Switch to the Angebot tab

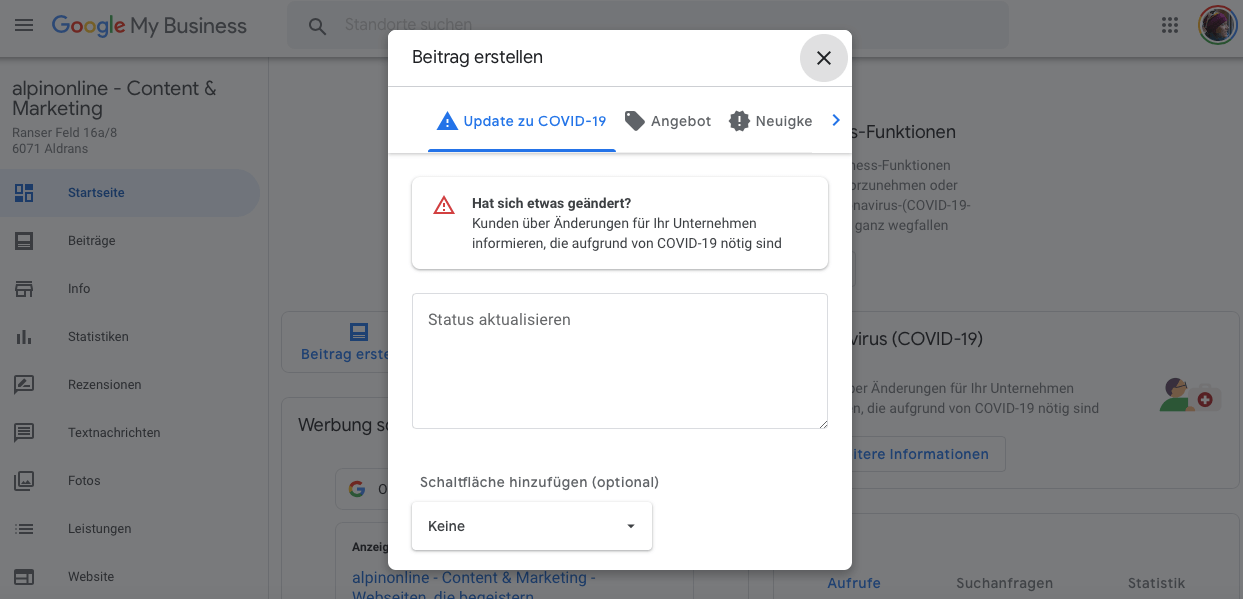point(668,121)
